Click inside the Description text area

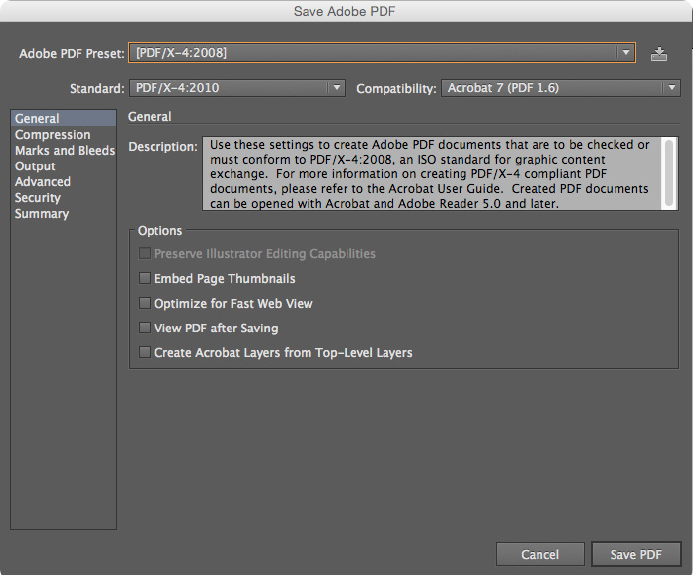pyautogui.click(x=432, y=174)
